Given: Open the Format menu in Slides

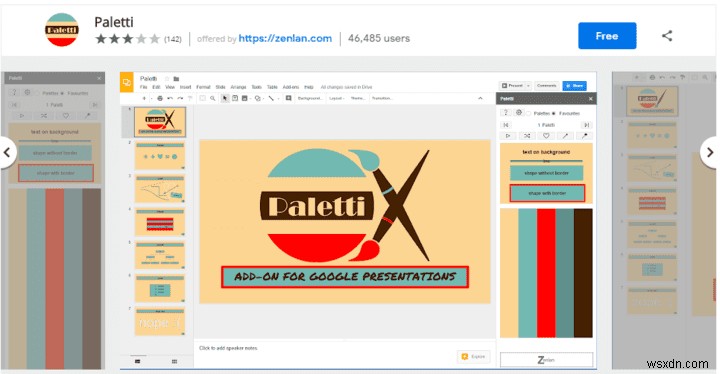Looking at the screenshot, I should pos(203,87).
